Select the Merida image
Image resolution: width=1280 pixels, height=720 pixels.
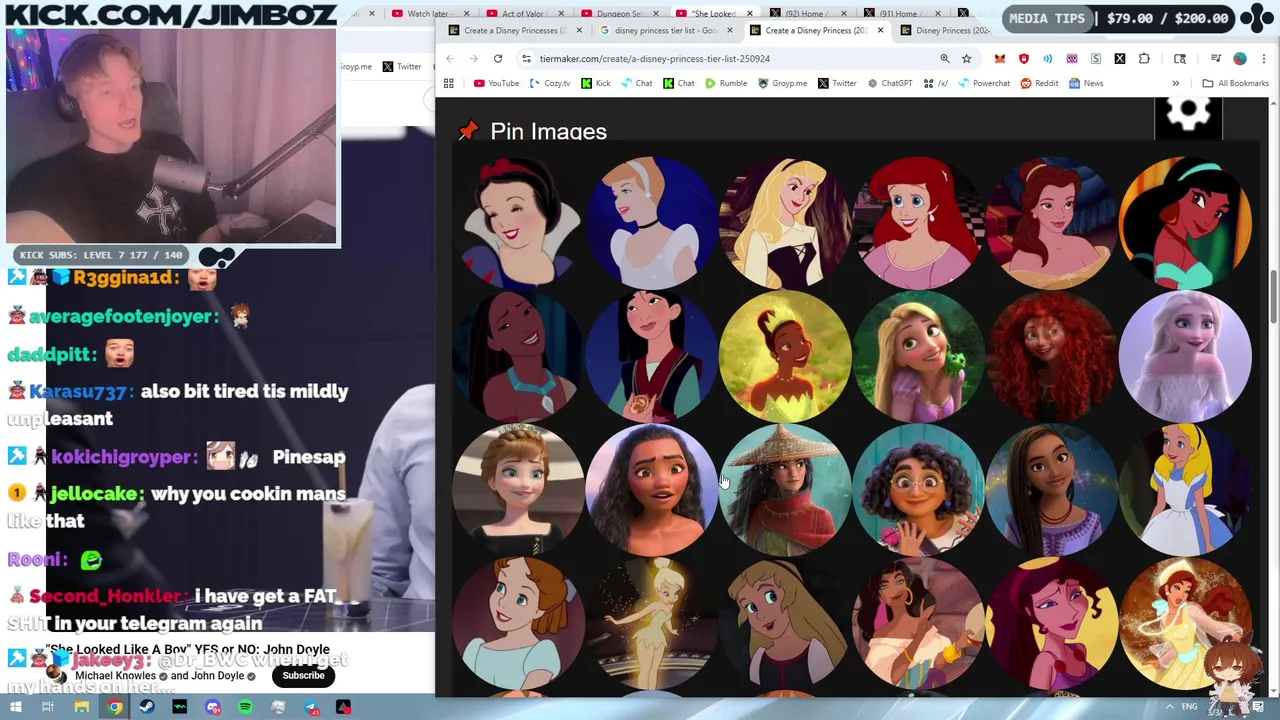click(x=1051, y=355)
